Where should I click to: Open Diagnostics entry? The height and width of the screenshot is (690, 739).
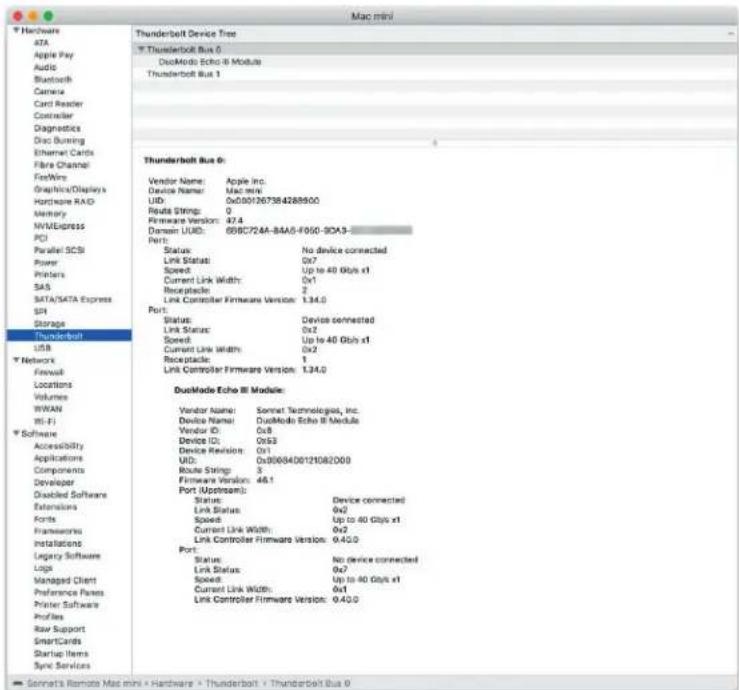point(57,128)
